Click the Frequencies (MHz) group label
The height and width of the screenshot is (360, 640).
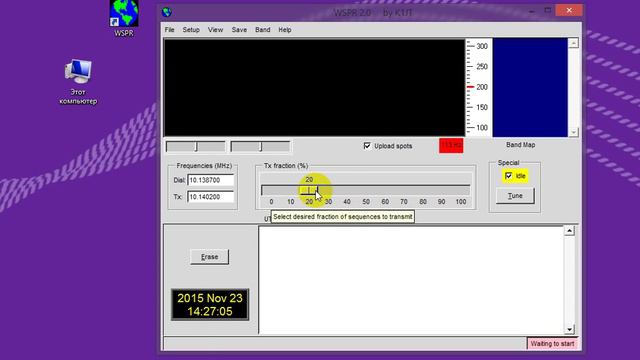click(x=204, y=166)
